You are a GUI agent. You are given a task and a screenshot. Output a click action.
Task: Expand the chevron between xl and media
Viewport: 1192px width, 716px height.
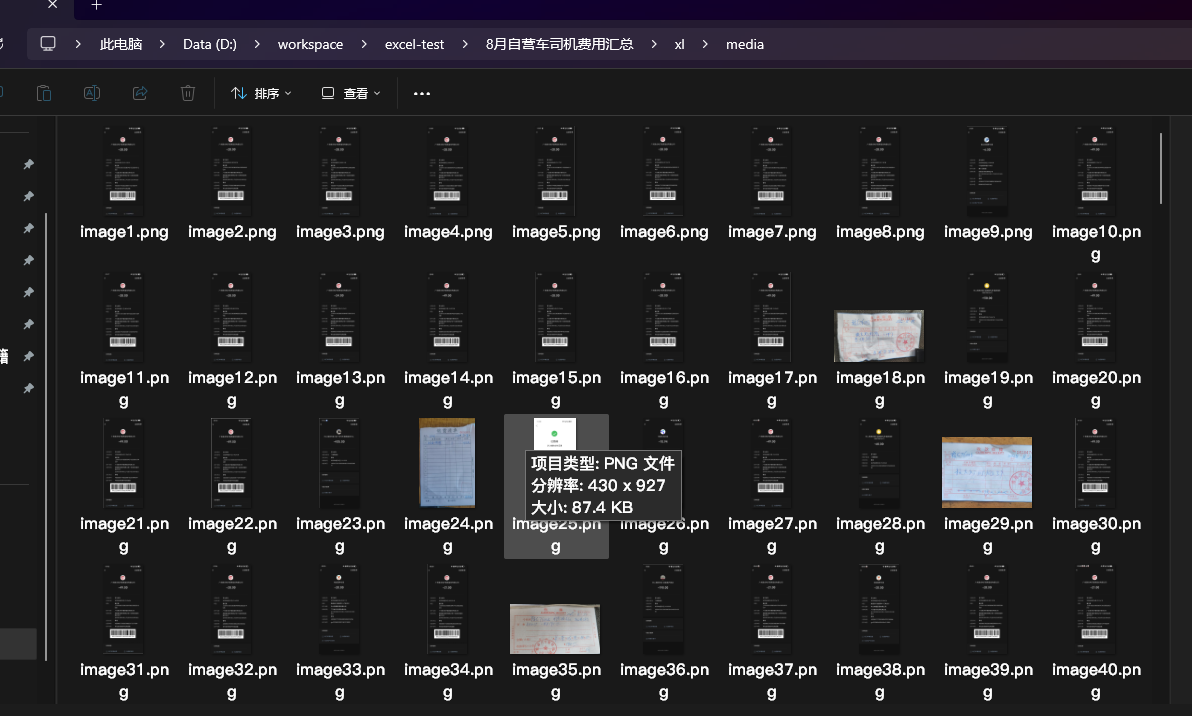[x=705, y=44]
